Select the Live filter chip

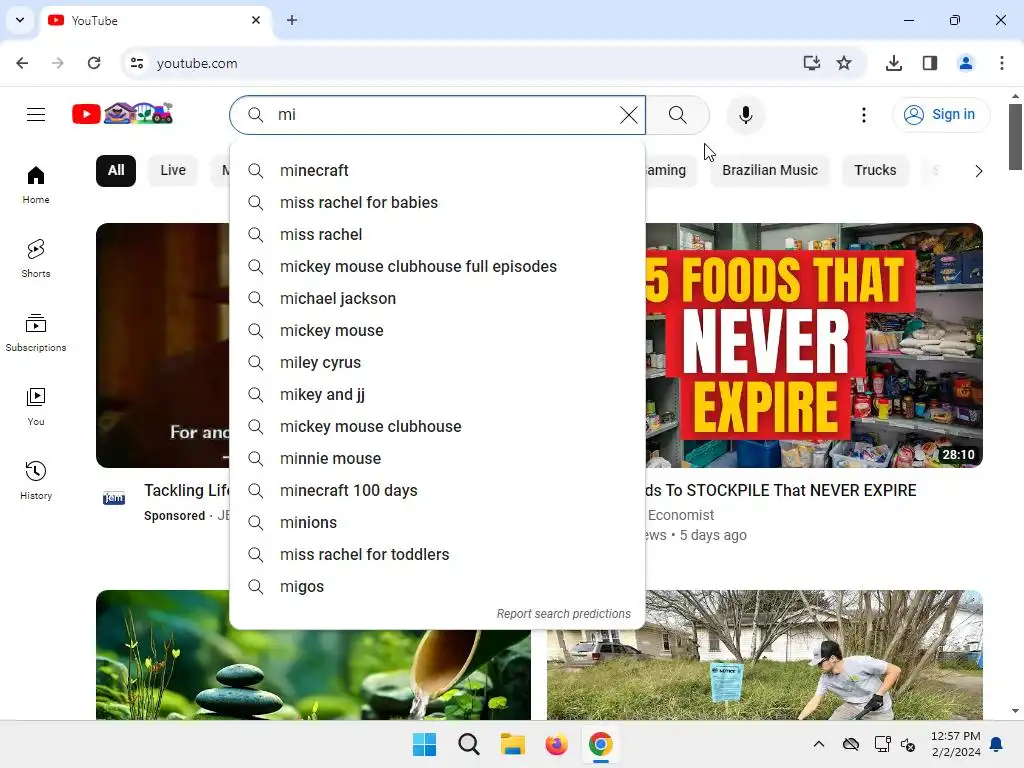(x=173, y=170)
